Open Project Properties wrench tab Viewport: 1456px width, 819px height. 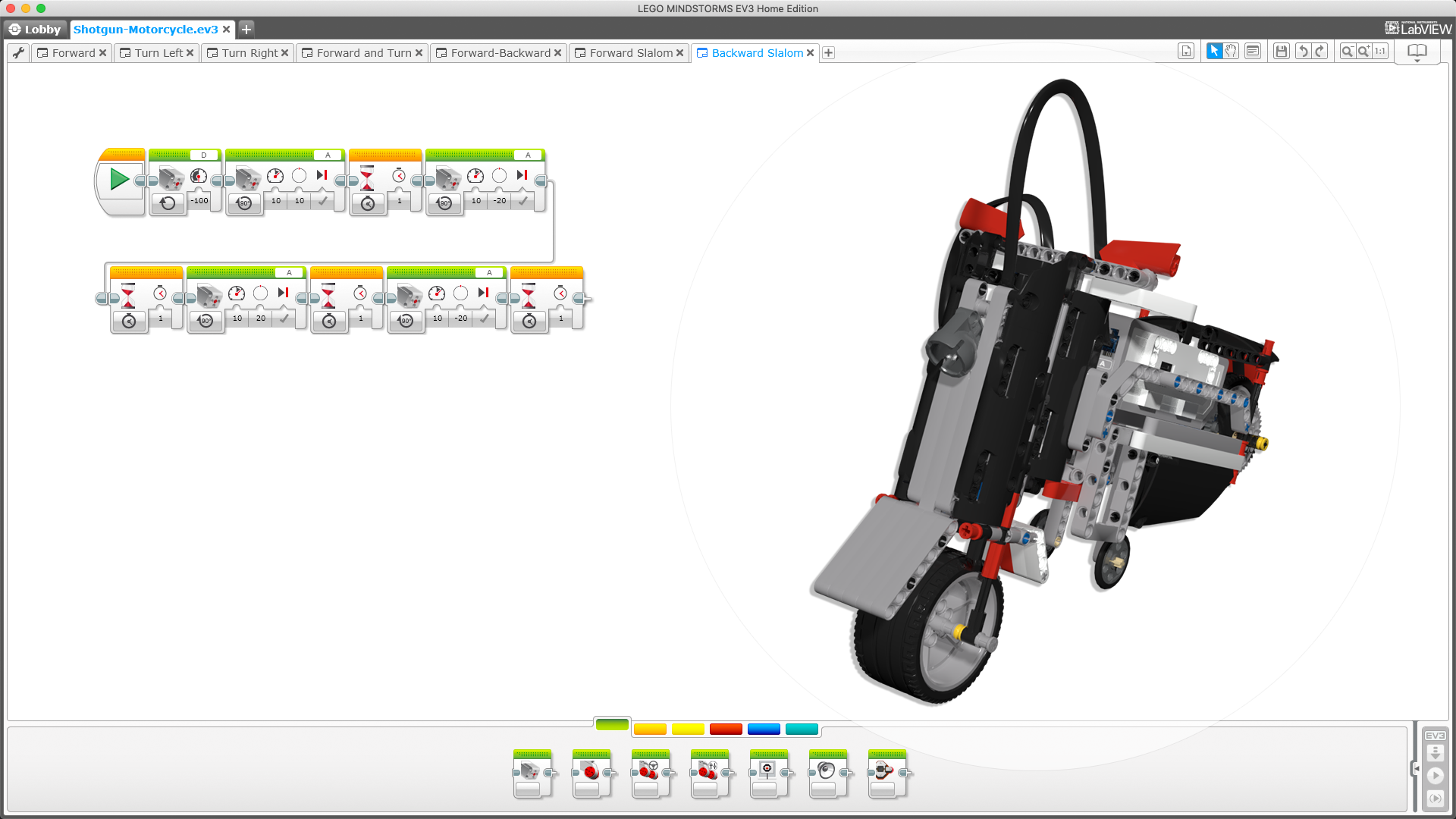(18, 52)
